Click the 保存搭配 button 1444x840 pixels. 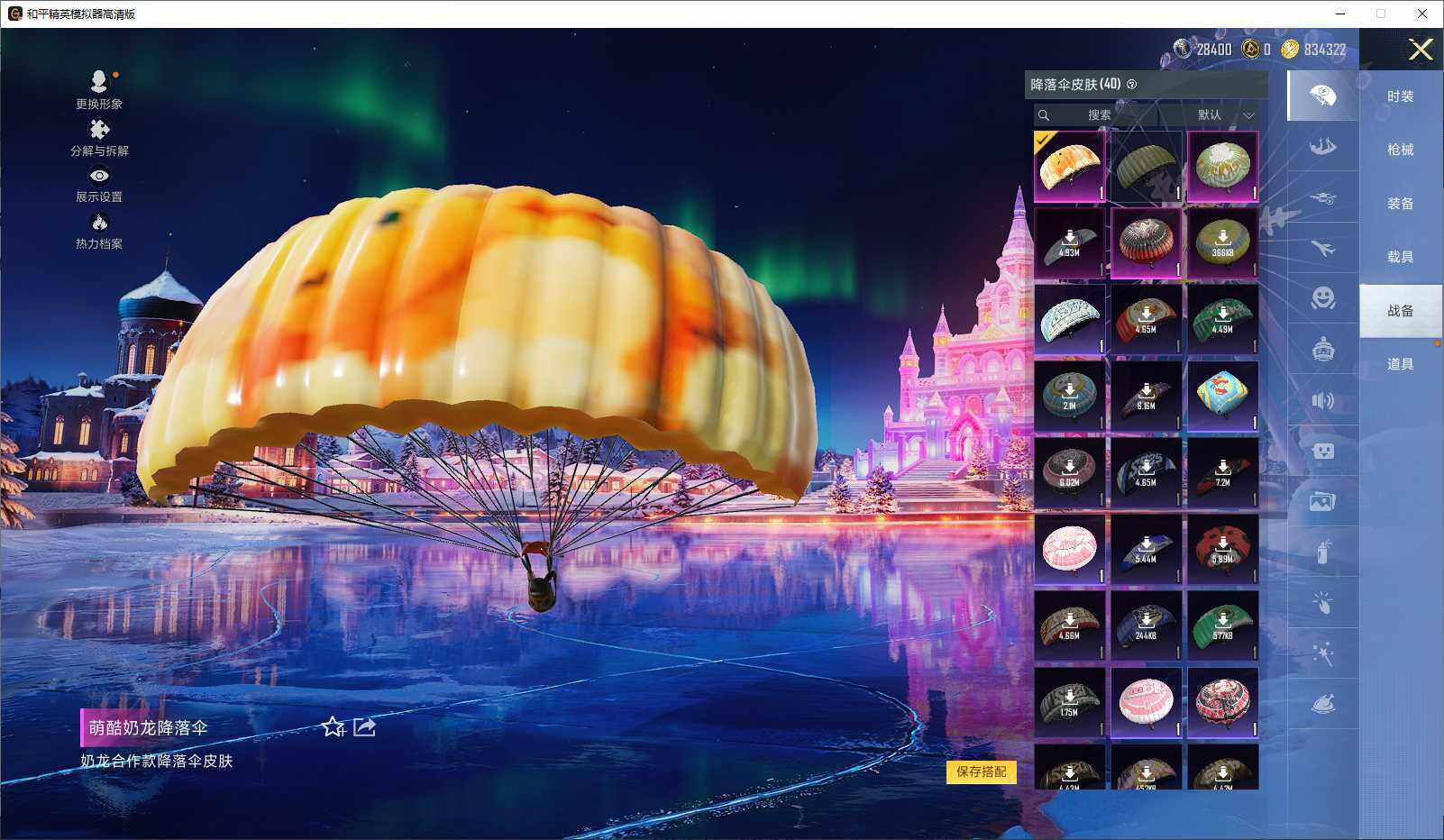[981, 772]
